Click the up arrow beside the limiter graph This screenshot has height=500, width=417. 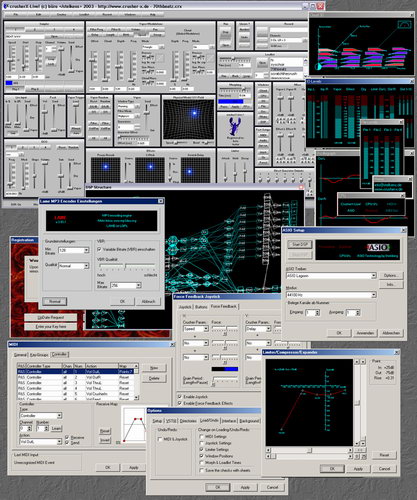[x=357, y=362]
